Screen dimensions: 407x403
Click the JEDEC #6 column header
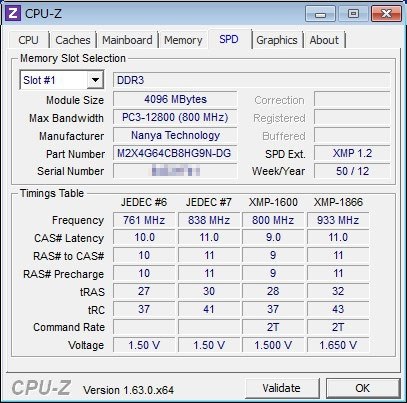point(144,202)
